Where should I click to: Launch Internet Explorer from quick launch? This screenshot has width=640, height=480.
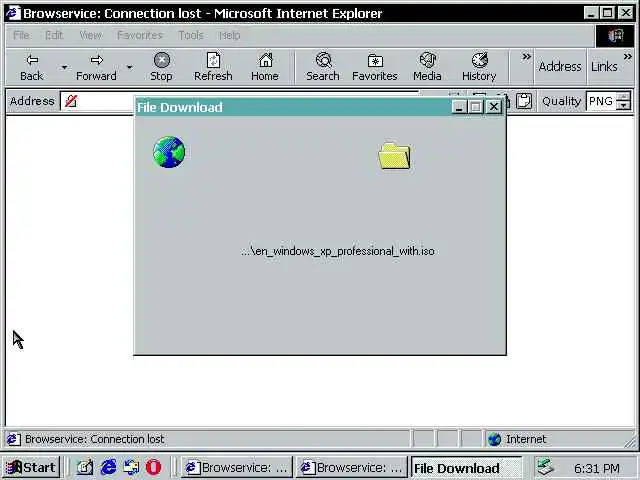[x=108, y=467]
